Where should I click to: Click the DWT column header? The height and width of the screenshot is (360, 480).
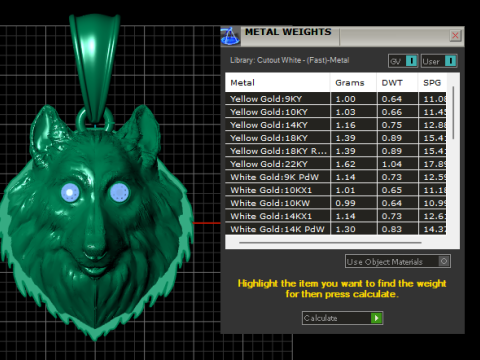tap(397, 83)
